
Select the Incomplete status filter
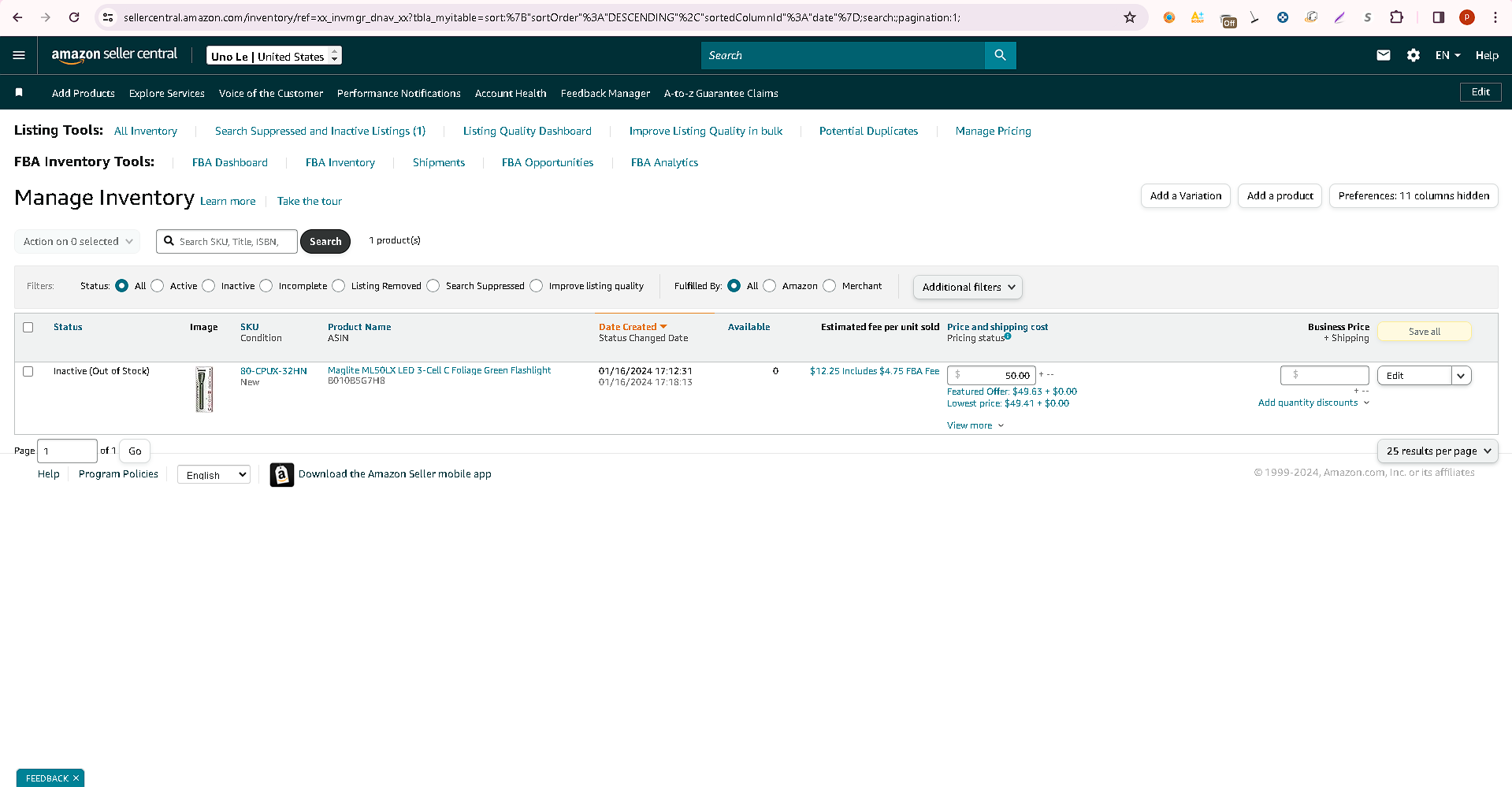tap(266, 286)
